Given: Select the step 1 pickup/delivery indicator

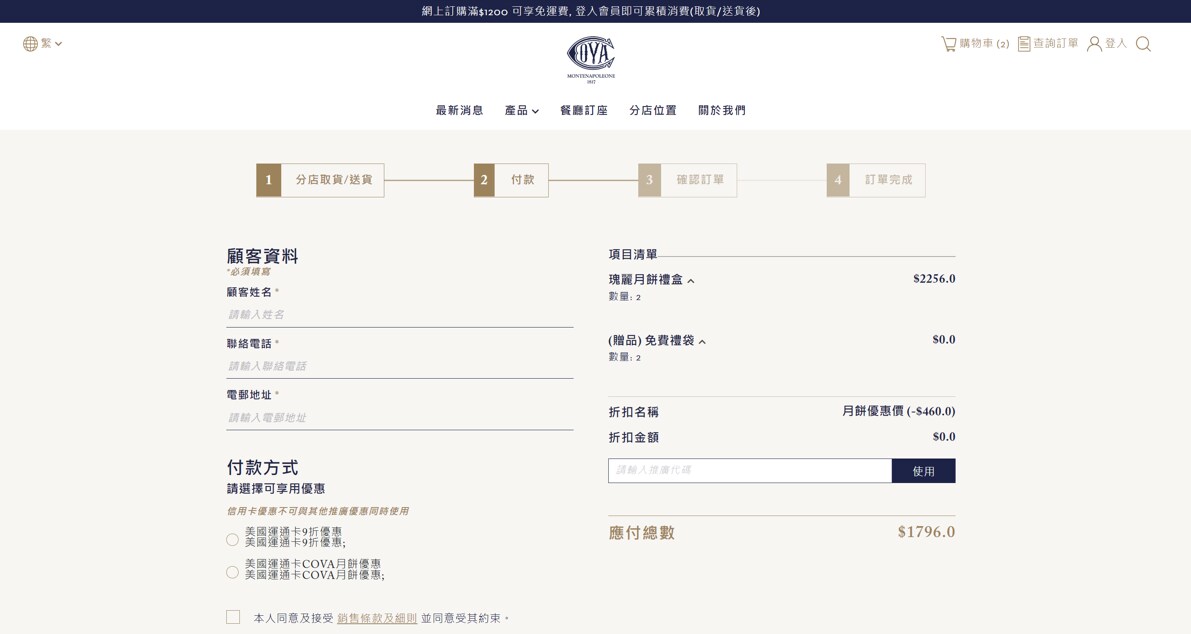Looking at the screenshot, I should click(x=320, y=180).
